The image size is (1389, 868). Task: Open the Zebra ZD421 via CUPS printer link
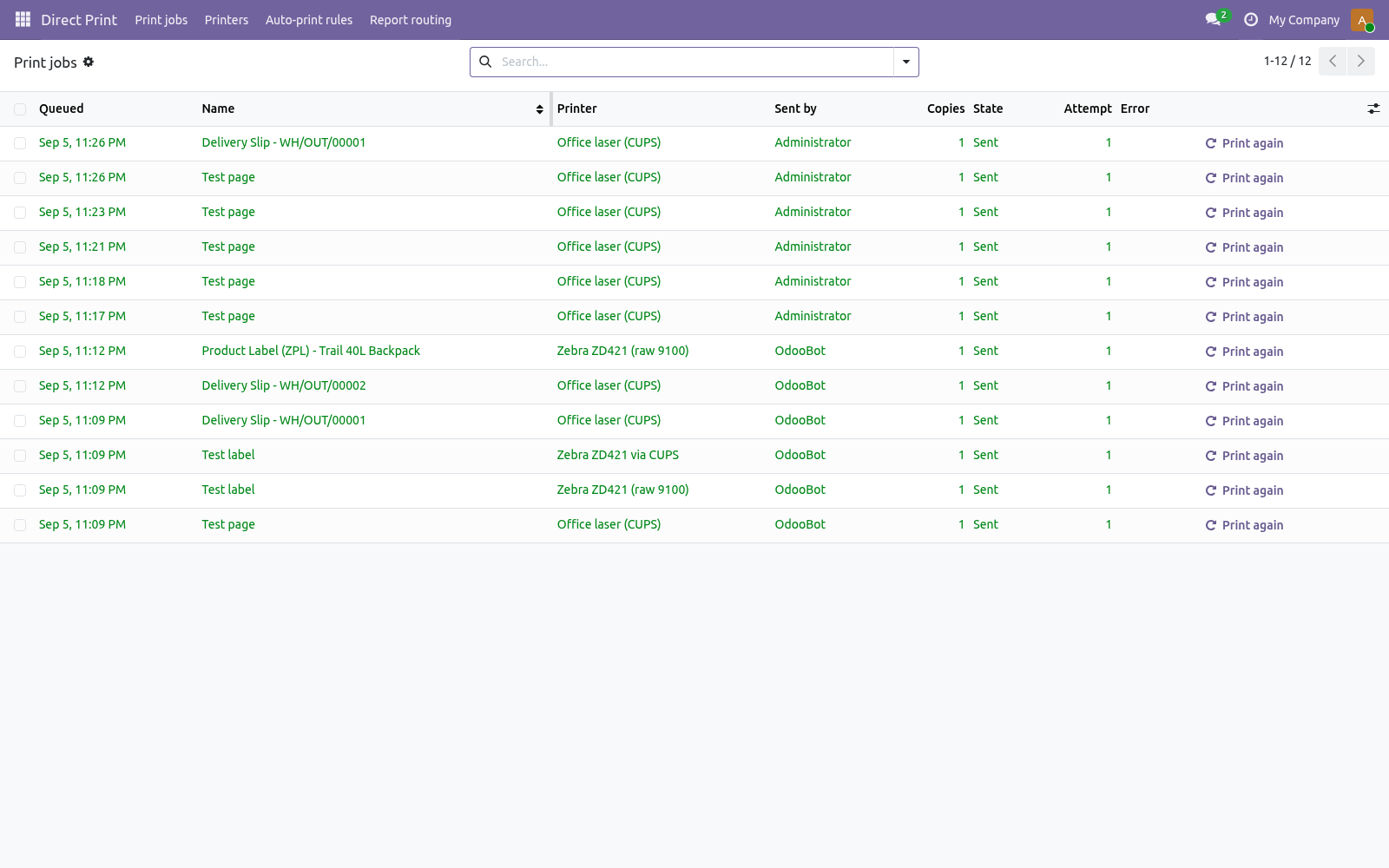coord(618,455)
